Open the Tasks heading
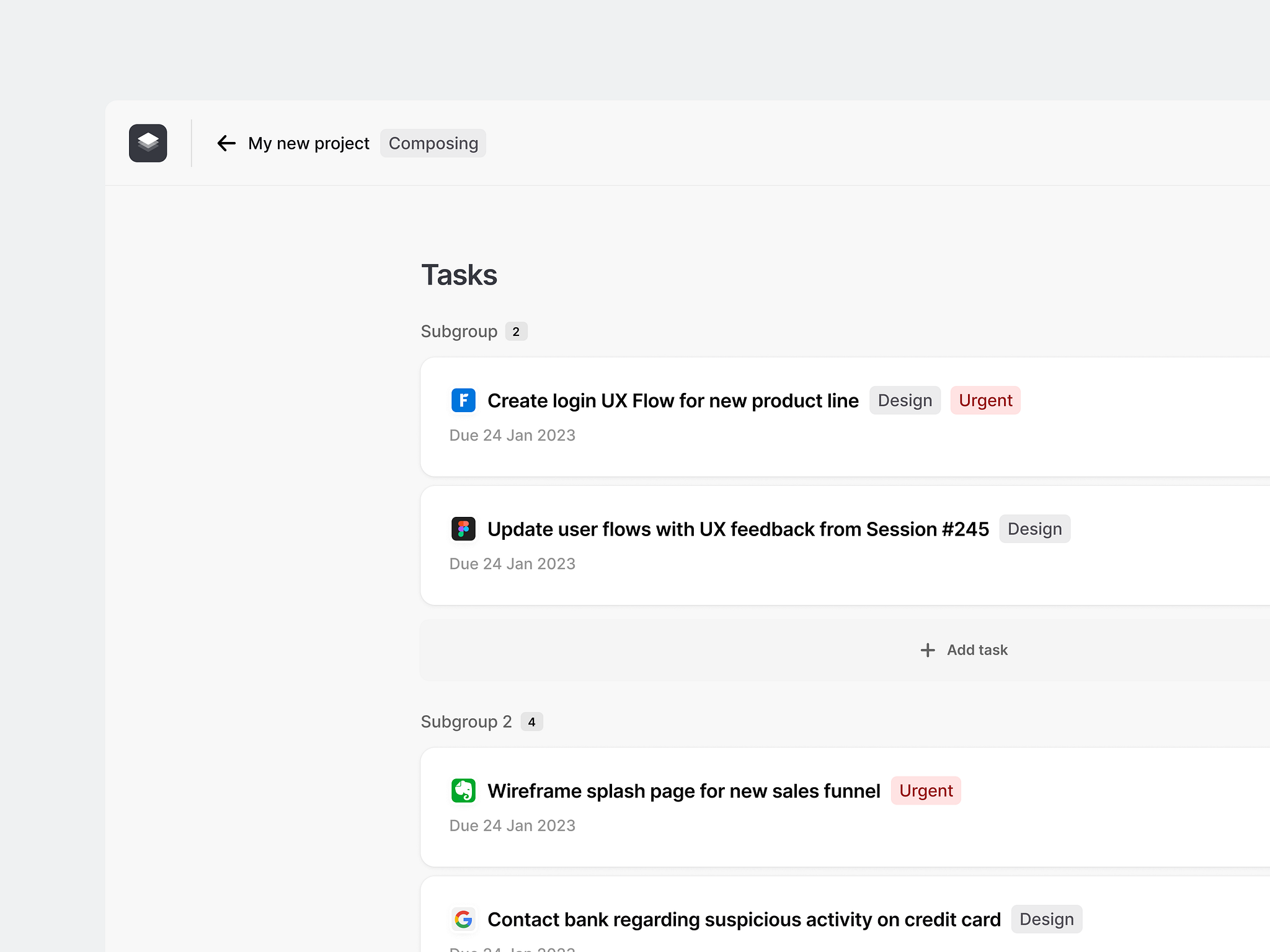Image resolution: width=1270 pixels, height=952 pixels. coord(459,275)
